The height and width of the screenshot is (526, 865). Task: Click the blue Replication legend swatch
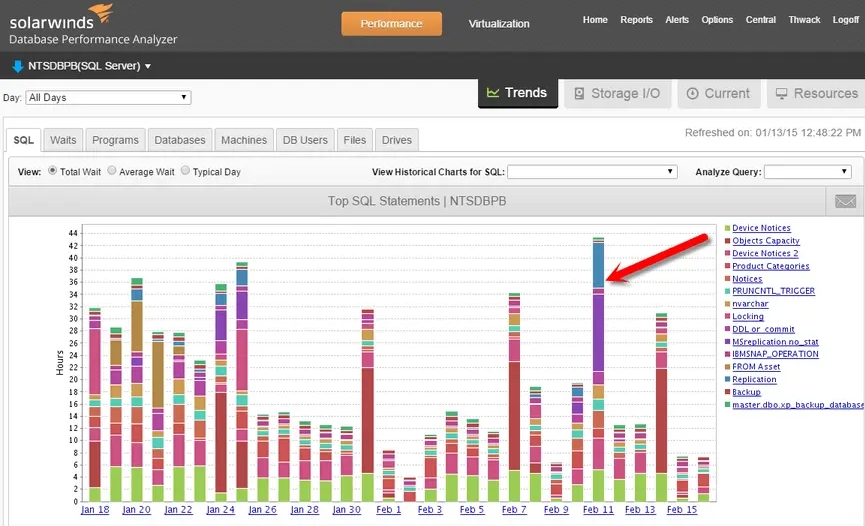pos(727,379)
